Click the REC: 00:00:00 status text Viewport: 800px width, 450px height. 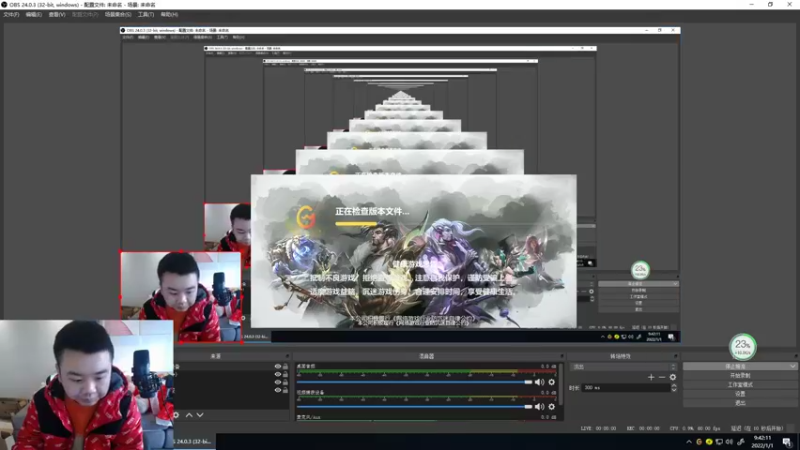tap(643, 429)
